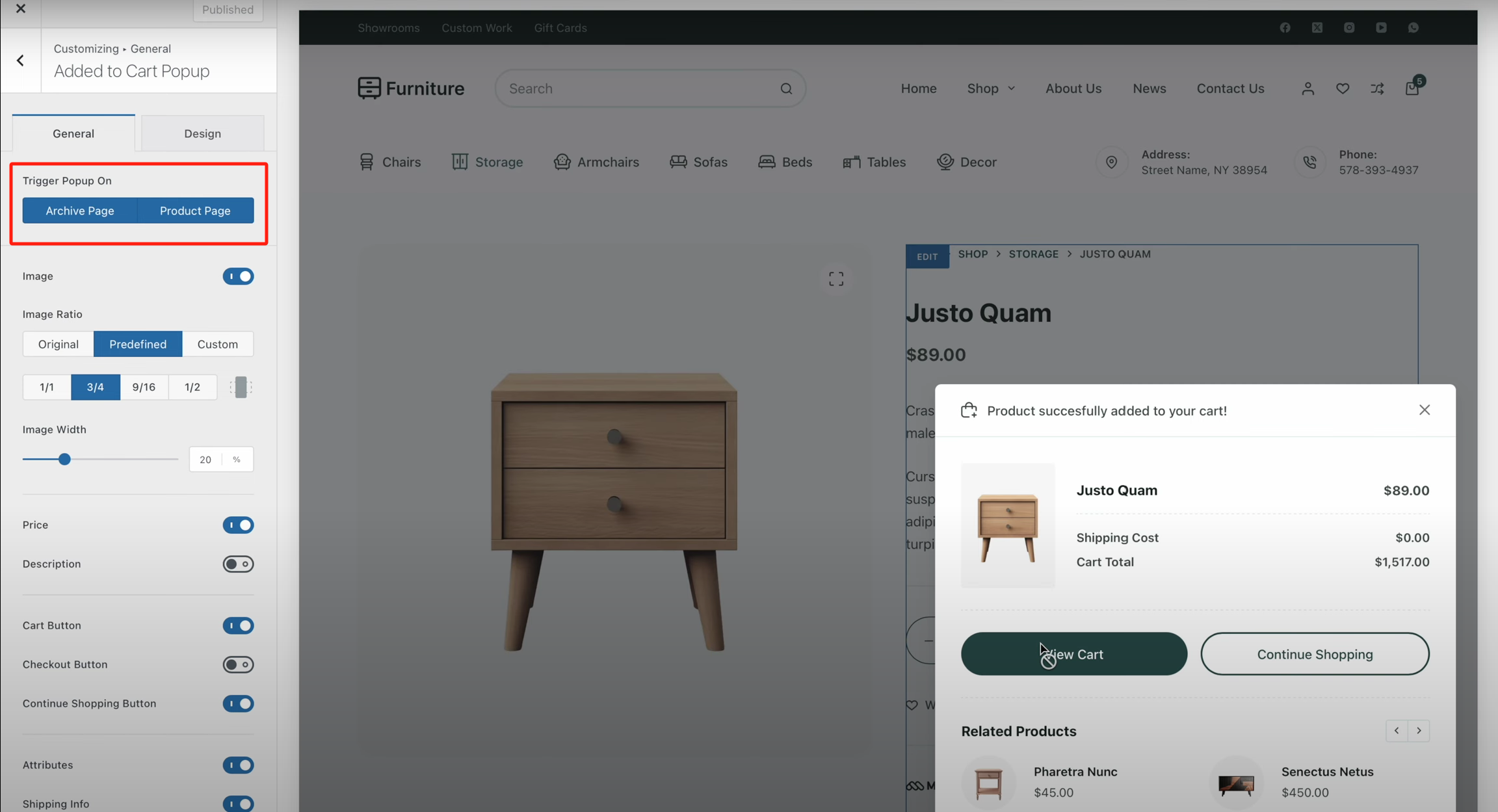Click the wishlist heart icon in header
The image size is (1498, 812).
[1343, 88]
